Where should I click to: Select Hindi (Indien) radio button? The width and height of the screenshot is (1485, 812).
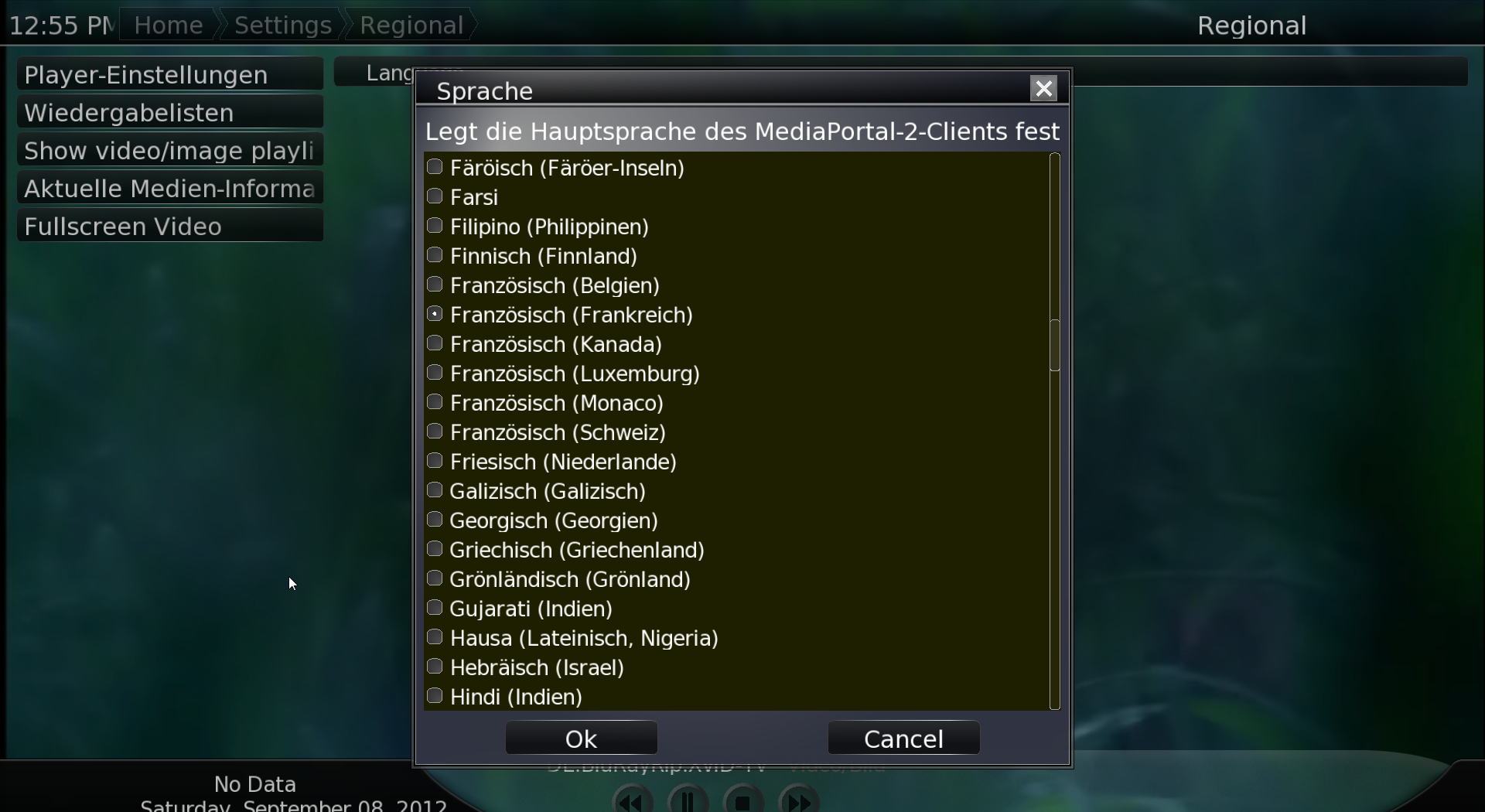435,696
